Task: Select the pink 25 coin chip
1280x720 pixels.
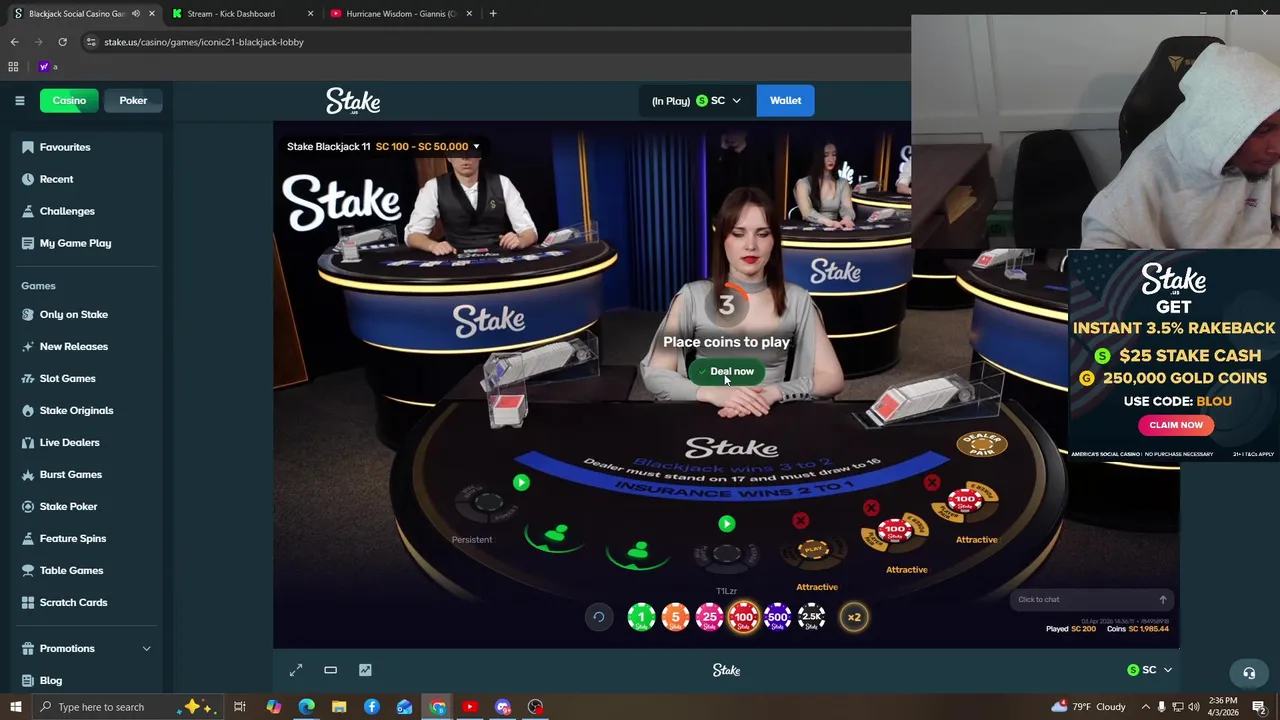Action: coord(709,617)
